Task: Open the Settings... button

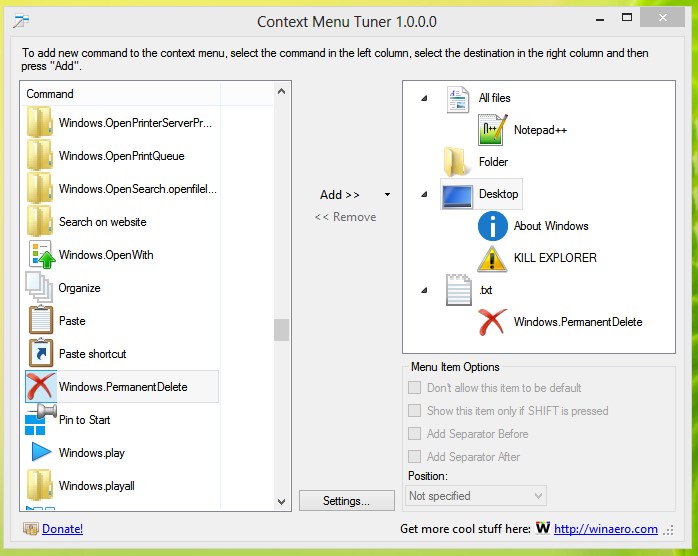Action: pyautogui.click(x=347, y=501)
